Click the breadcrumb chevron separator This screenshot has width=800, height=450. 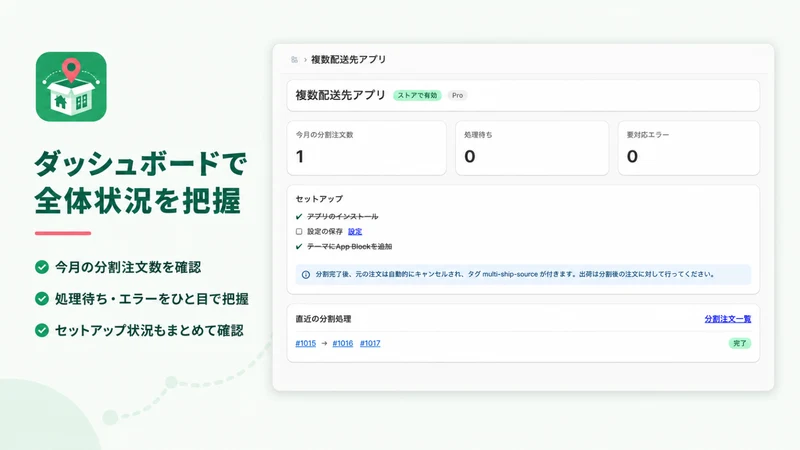click(305, 60)
